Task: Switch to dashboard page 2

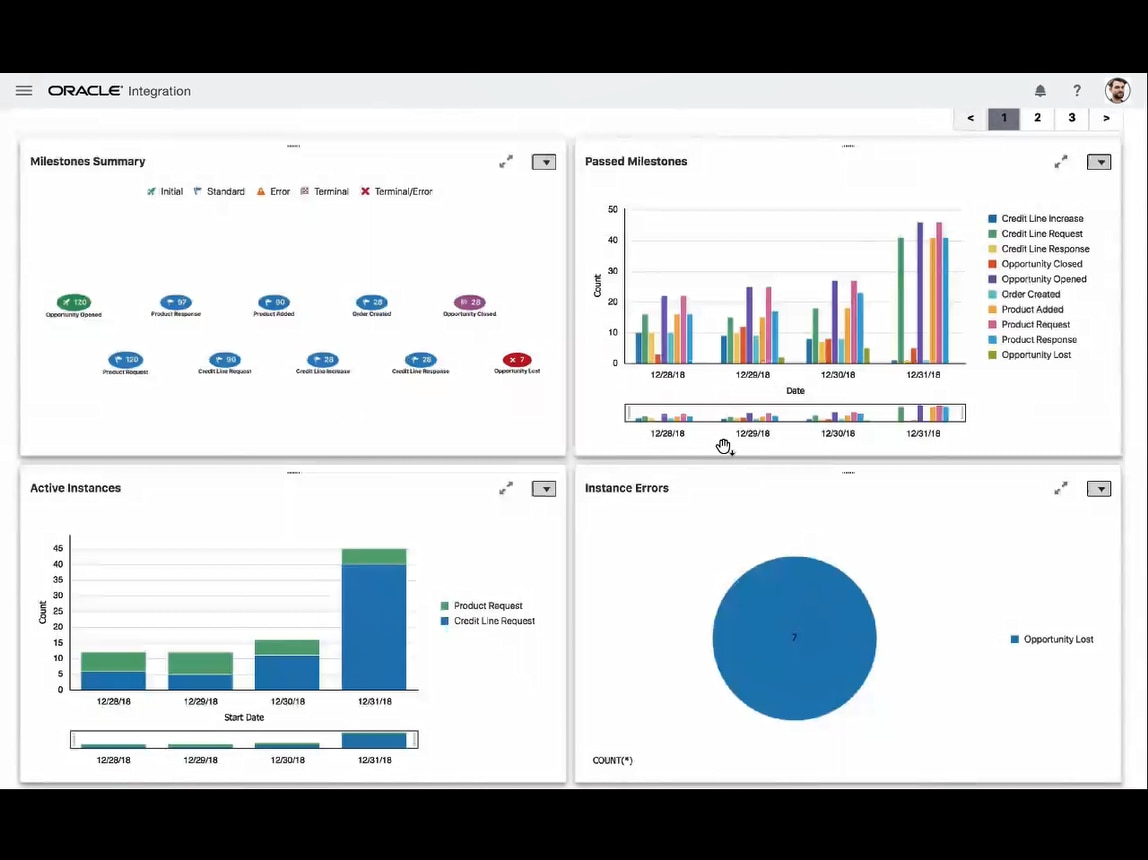Action: point(1037,118)
